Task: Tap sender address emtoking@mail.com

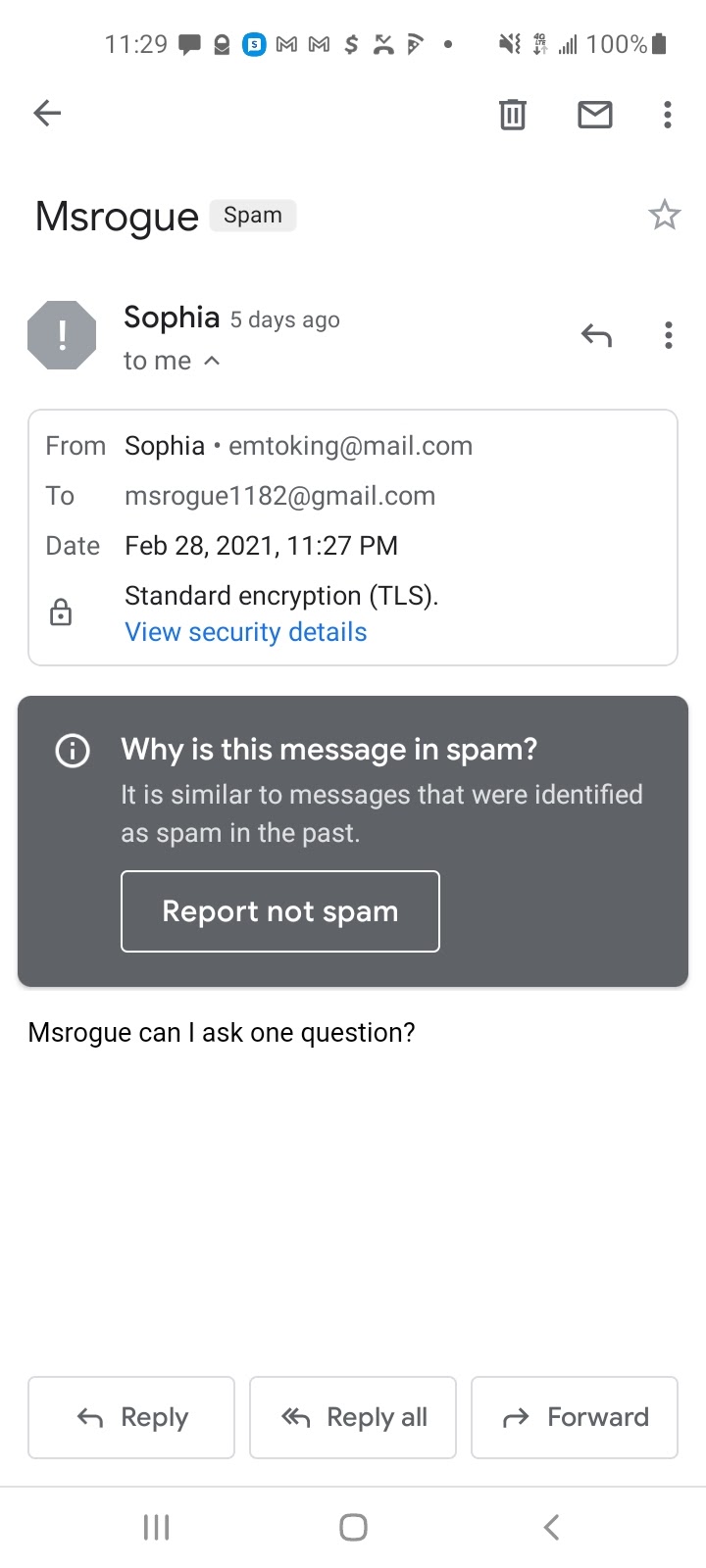Action: pos(350,446)
